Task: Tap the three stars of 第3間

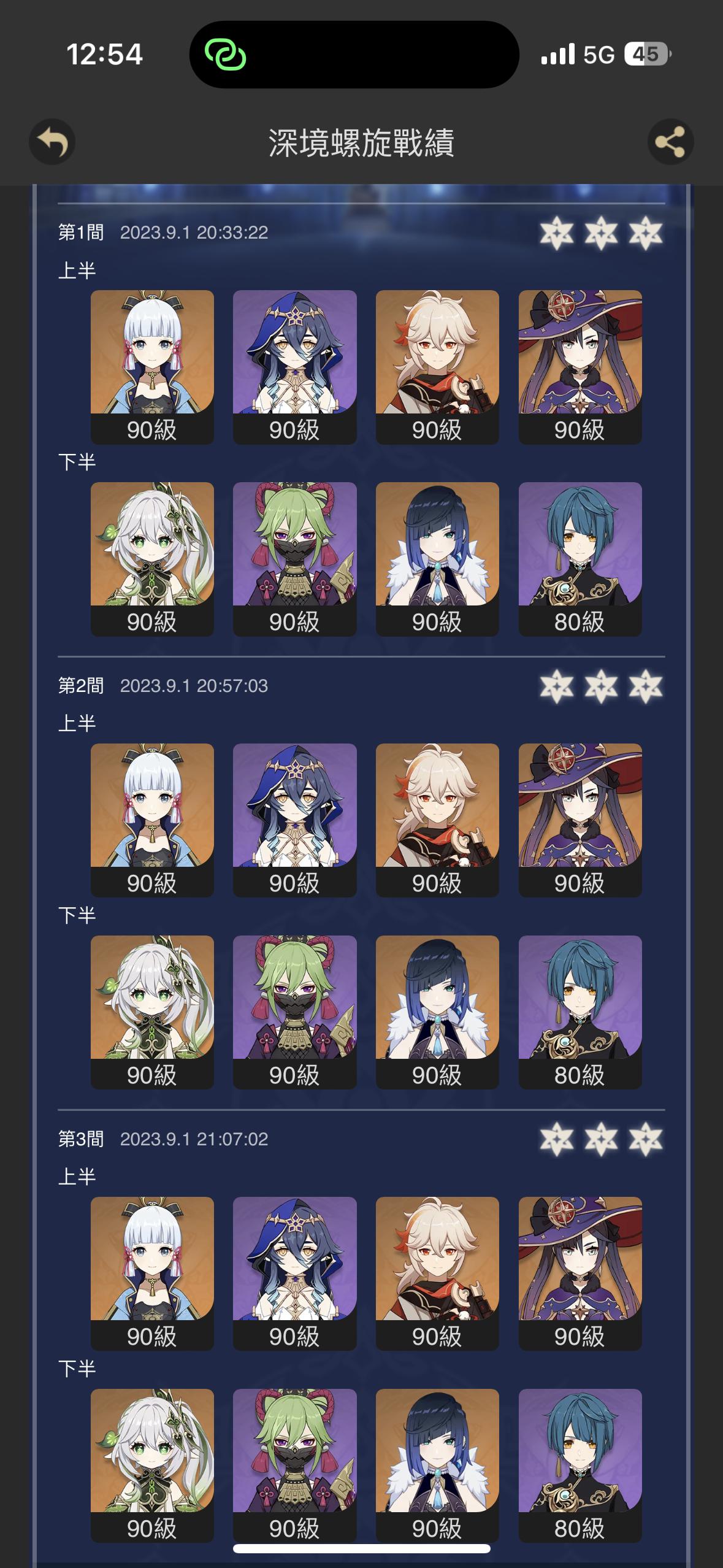Action: coord(601,1140)
